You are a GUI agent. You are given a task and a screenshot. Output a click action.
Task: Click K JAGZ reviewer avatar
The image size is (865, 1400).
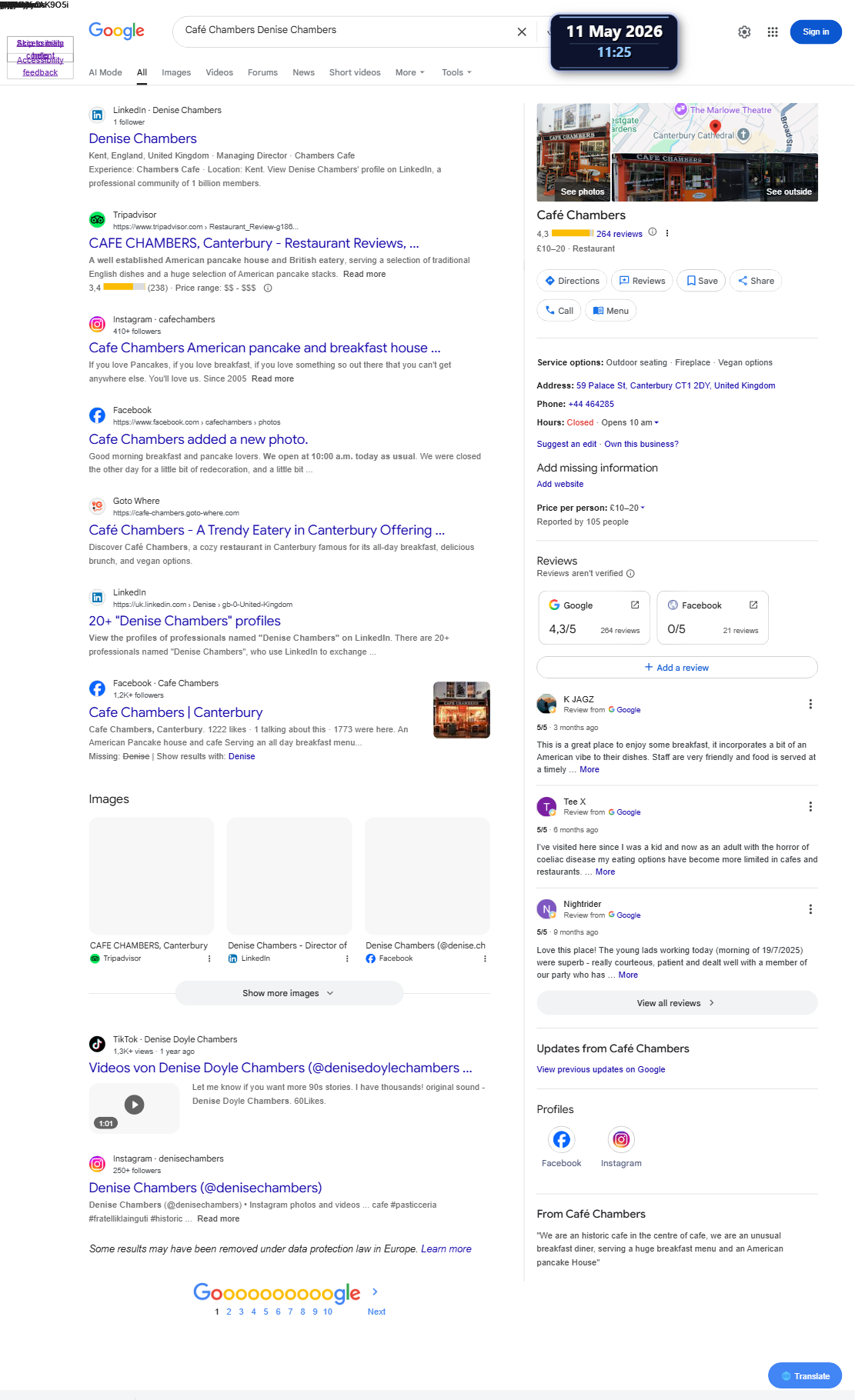[x=546, y=703]
